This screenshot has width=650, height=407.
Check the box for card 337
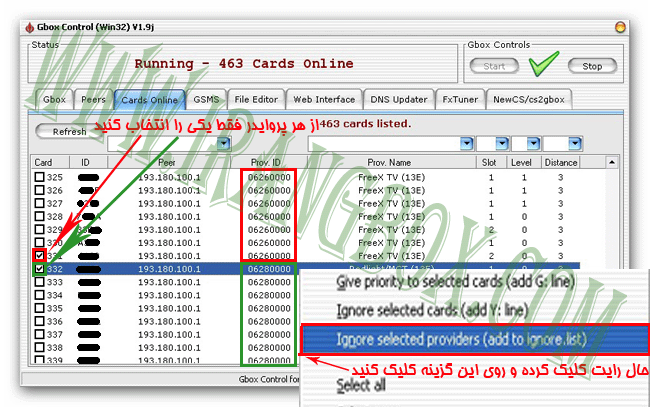(39, 334)
